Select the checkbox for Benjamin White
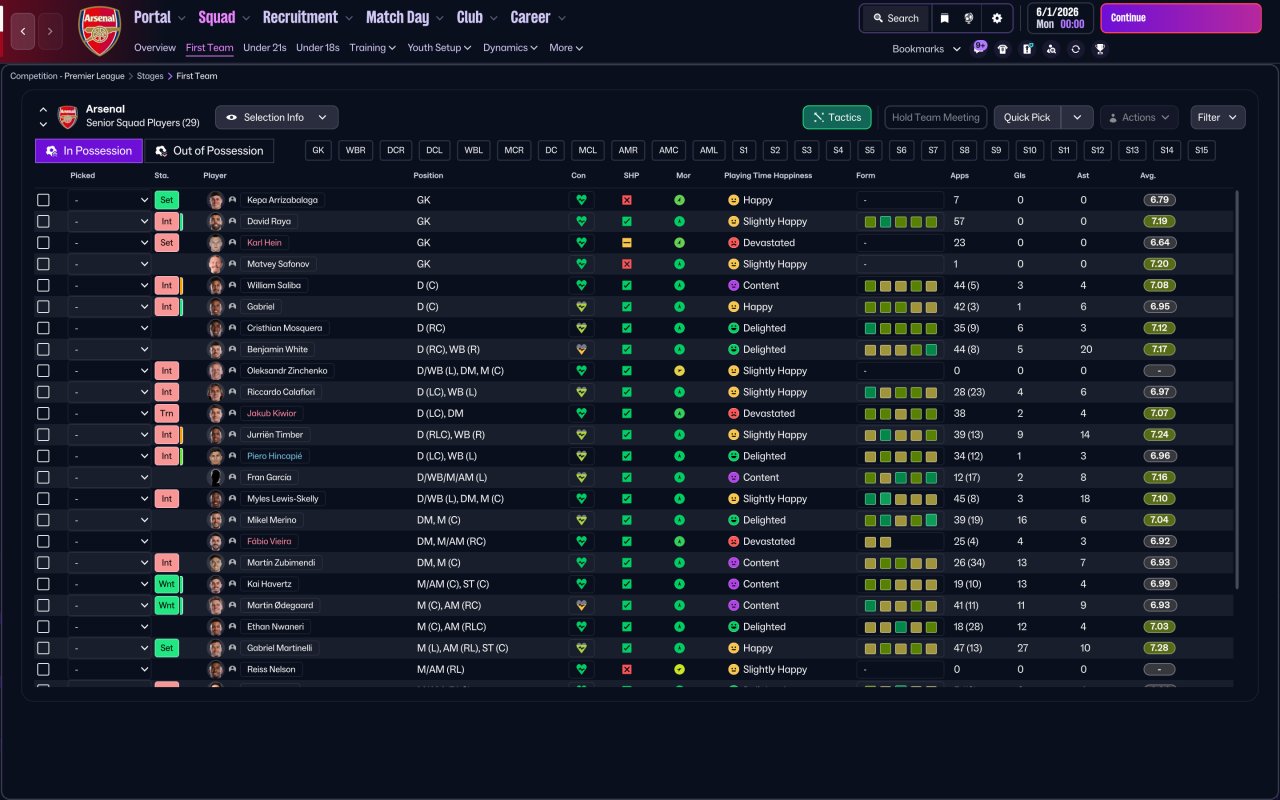 (43, 350)
